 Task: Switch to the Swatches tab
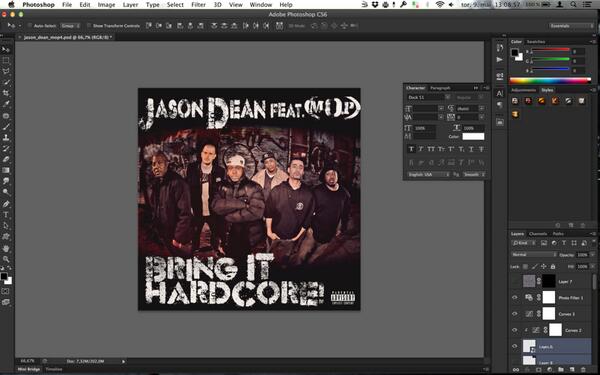click(x=536, y=42)
